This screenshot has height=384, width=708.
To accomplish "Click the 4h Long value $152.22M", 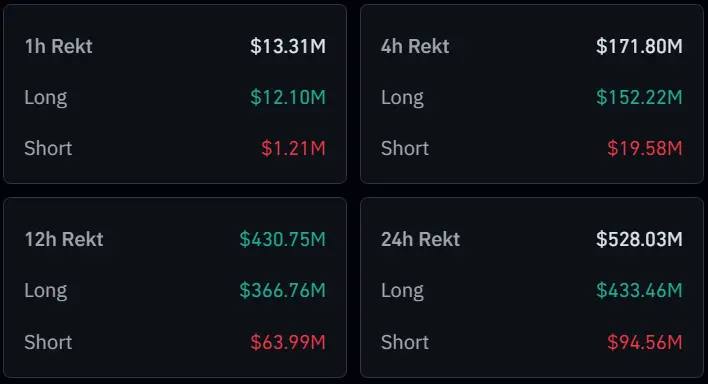I will point(639,97).
